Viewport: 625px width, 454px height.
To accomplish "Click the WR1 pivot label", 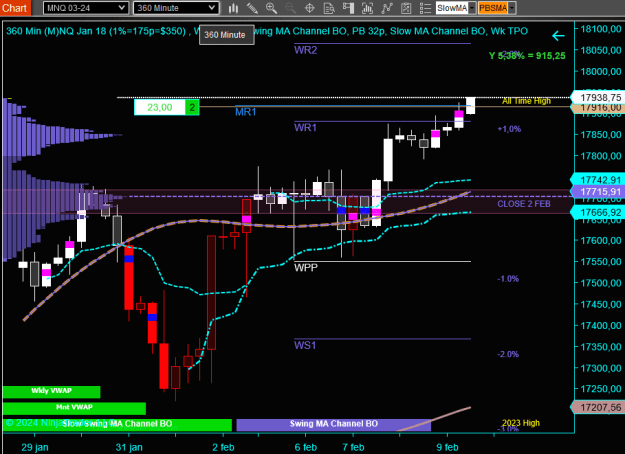I will point(305,128).
